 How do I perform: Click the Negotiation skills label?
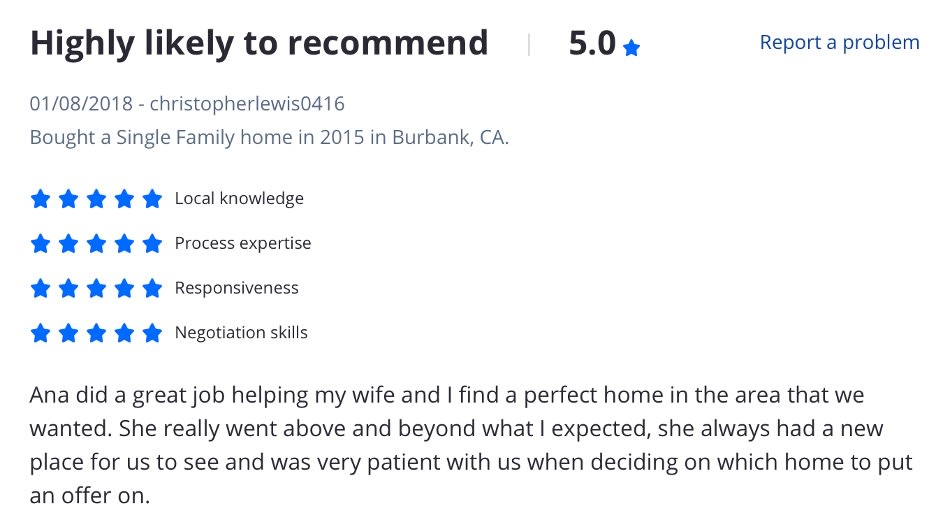241,332
